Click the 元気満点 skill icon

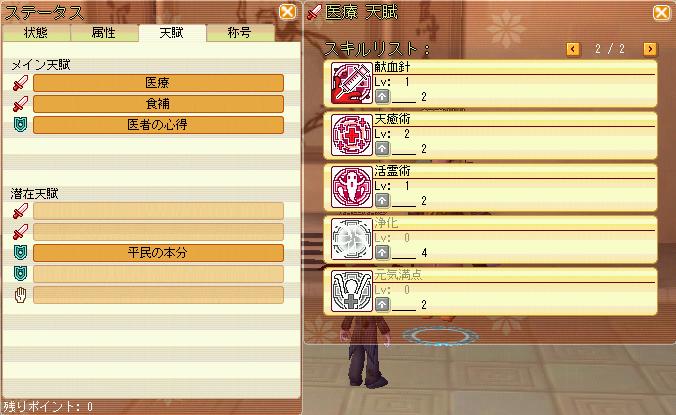[351, 291]
